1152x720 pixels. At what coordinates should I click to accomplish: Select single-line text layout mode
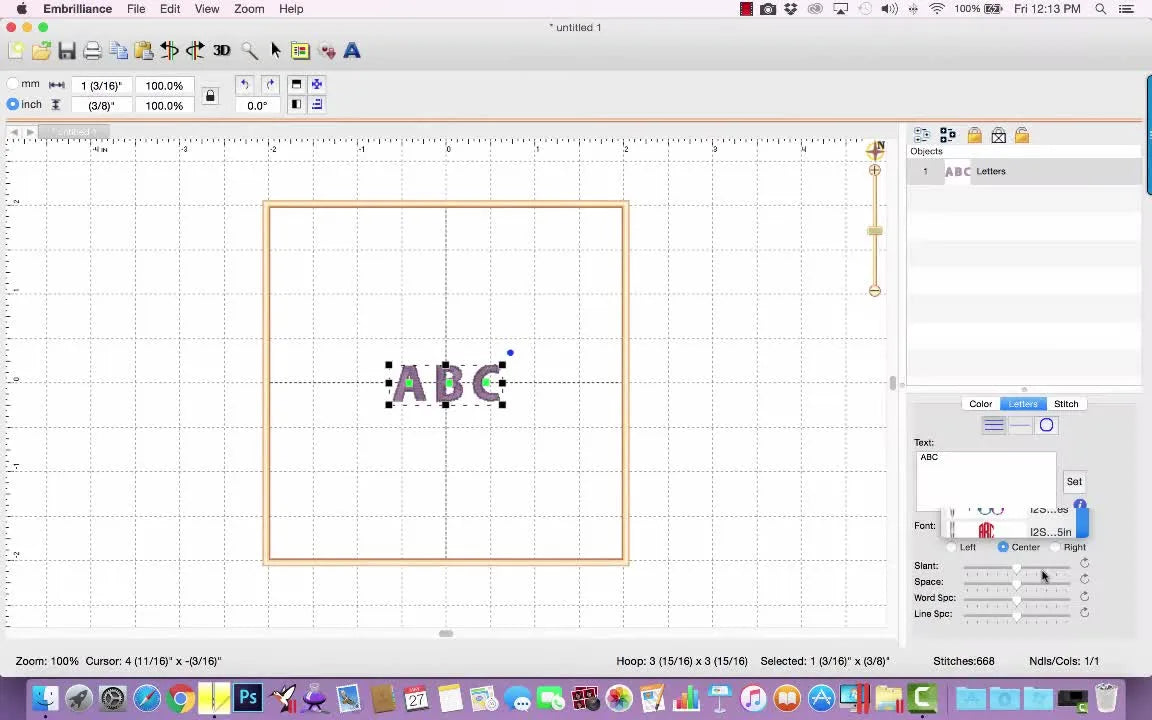1020,425
